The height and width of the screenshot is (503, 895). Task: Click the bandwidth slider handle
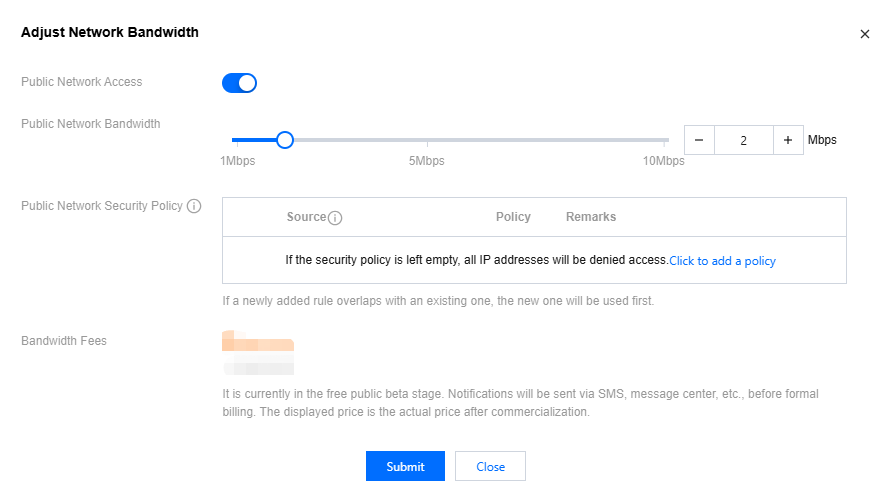284,140
